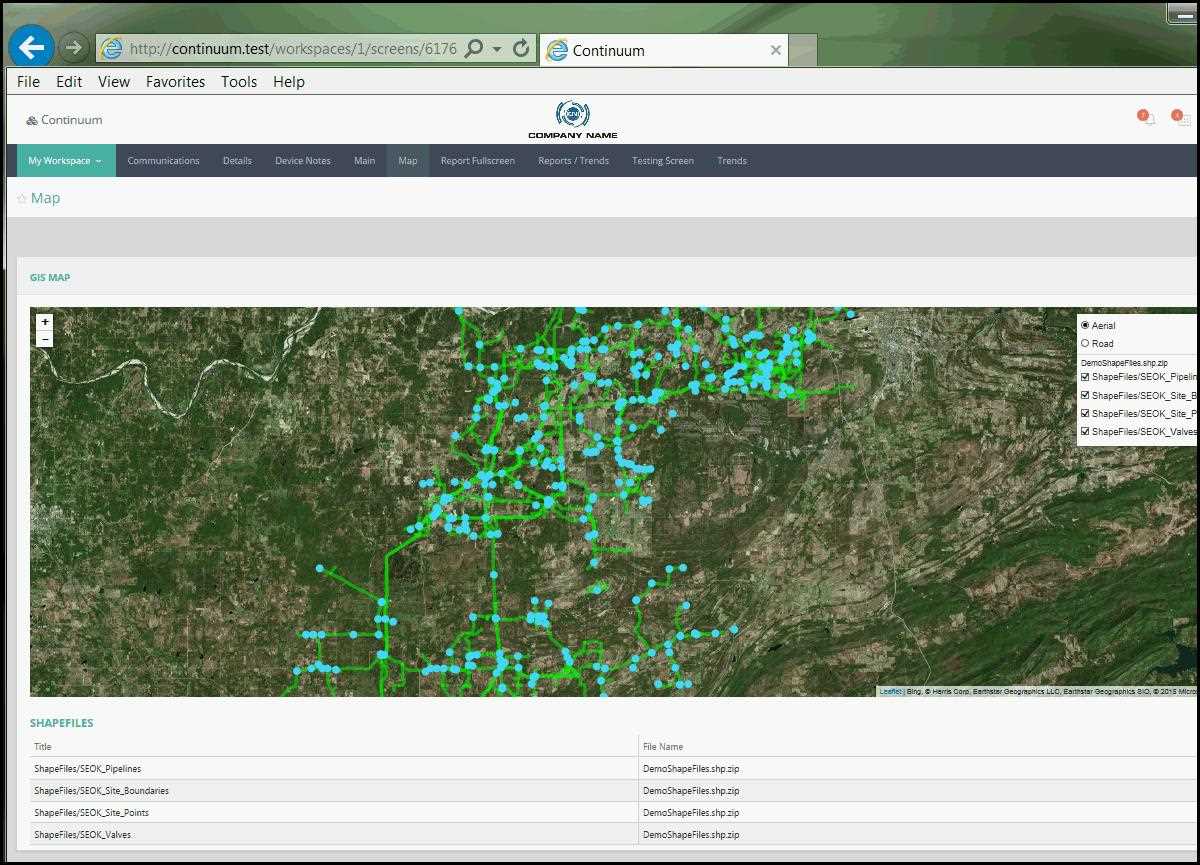The image size is (1200, 865).
Task: Uncheck the SEOK_Valves layer checkbox
Action: coord(1085,431)
